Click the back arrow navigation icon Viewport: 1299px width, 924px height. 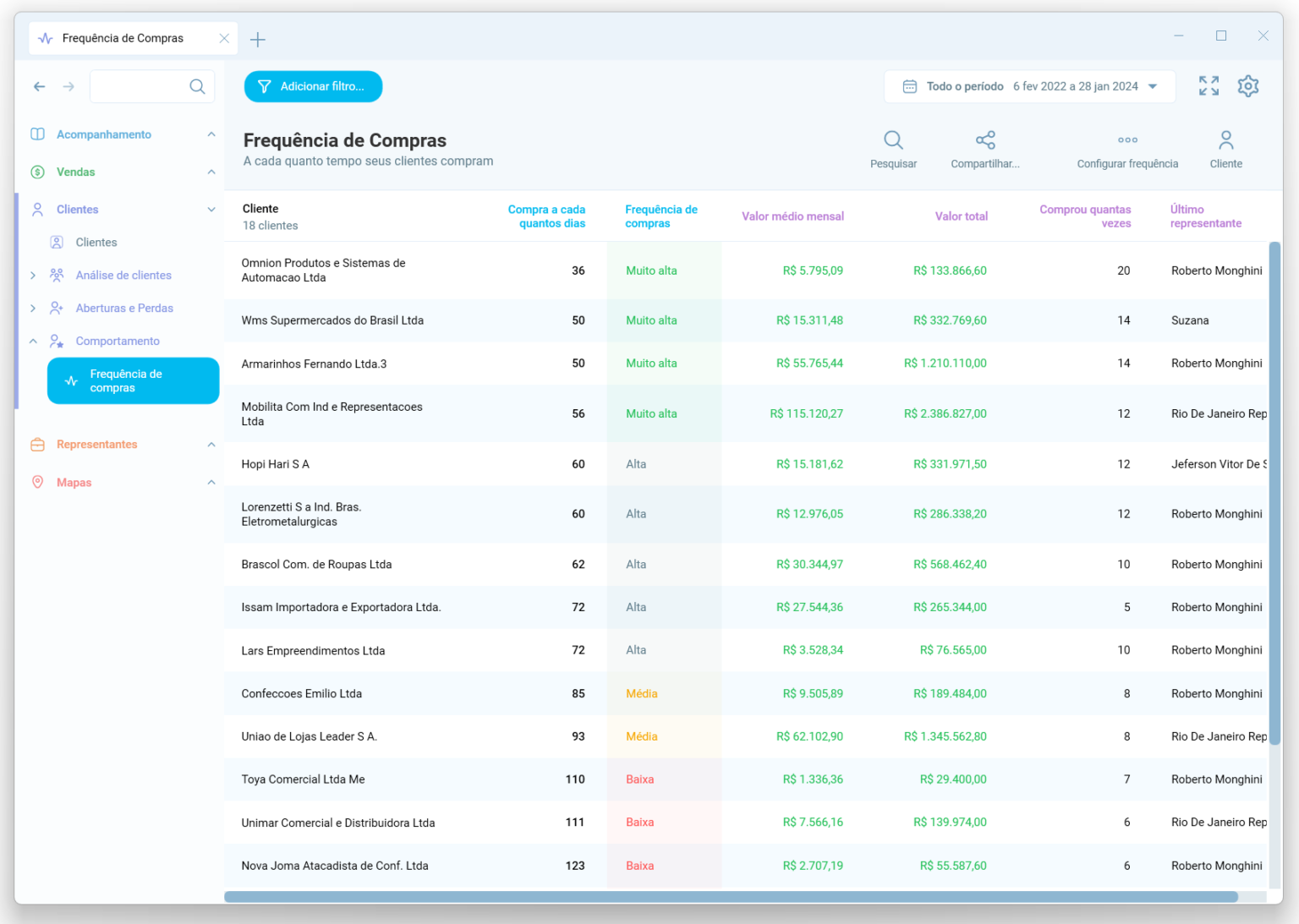(x=40, y=86)
